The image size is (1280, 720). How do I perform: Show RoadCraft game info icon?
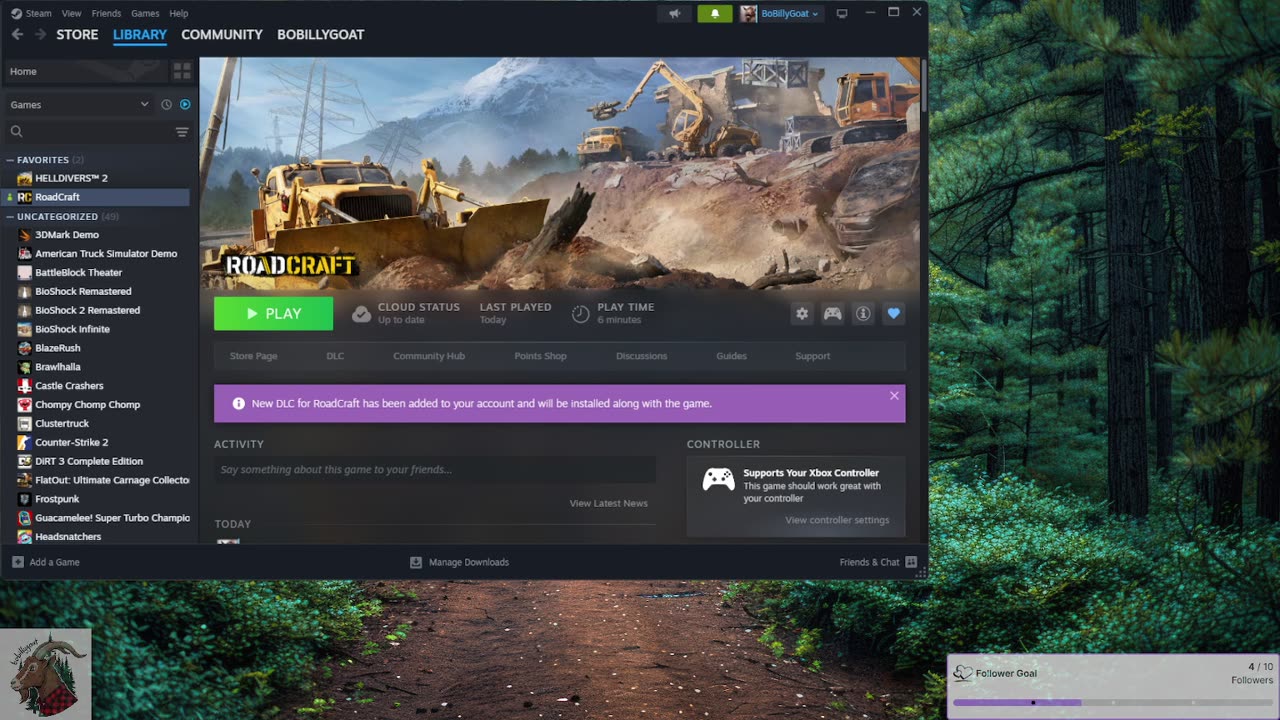[863, 313]
